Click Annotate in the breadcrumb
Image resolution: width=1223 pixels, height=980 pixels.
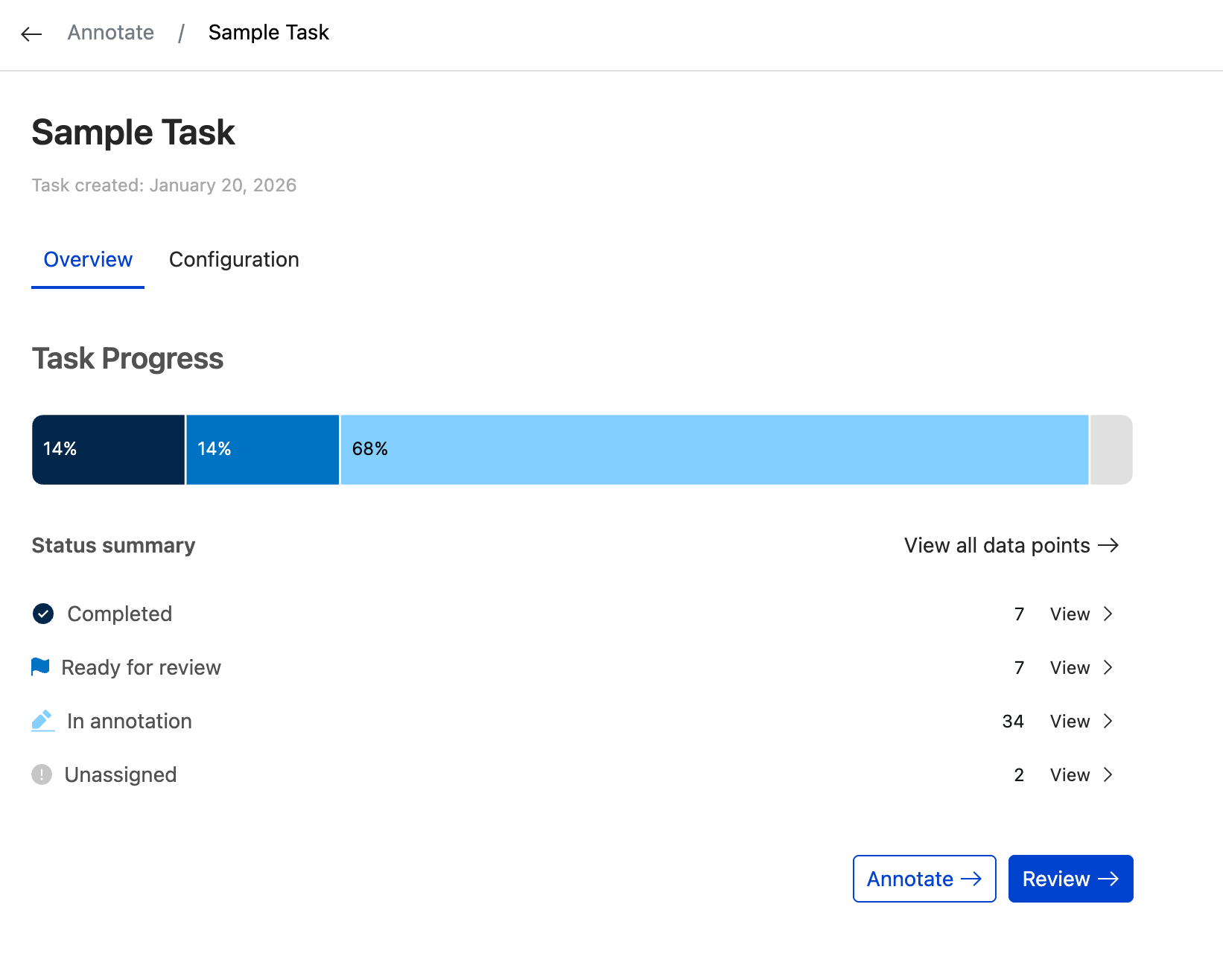(110, 33)
